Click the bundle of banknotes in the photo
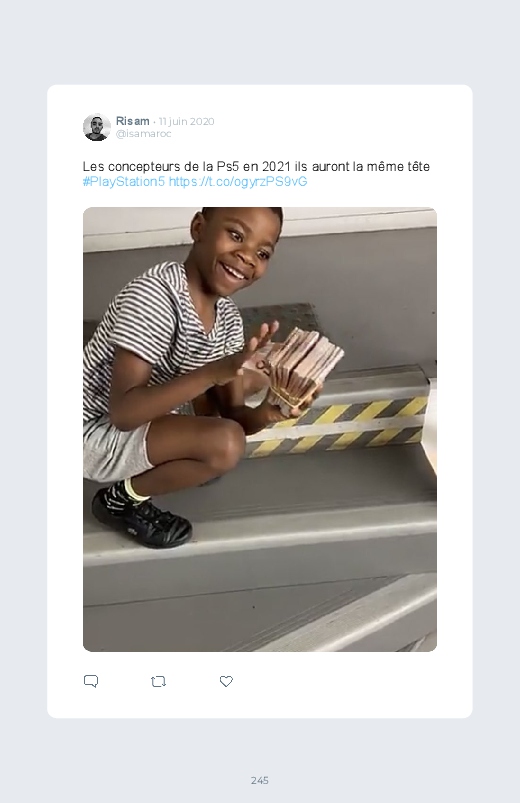 pos(302,370)
